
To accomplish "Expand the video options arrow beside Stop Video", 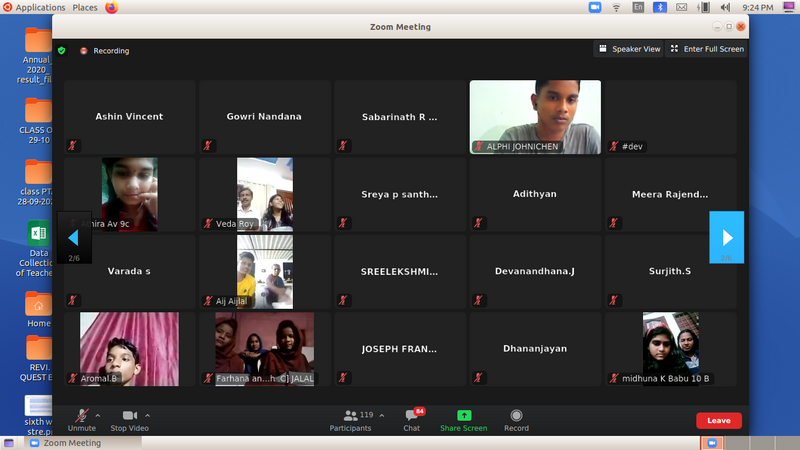I will [x=147, y=415].
